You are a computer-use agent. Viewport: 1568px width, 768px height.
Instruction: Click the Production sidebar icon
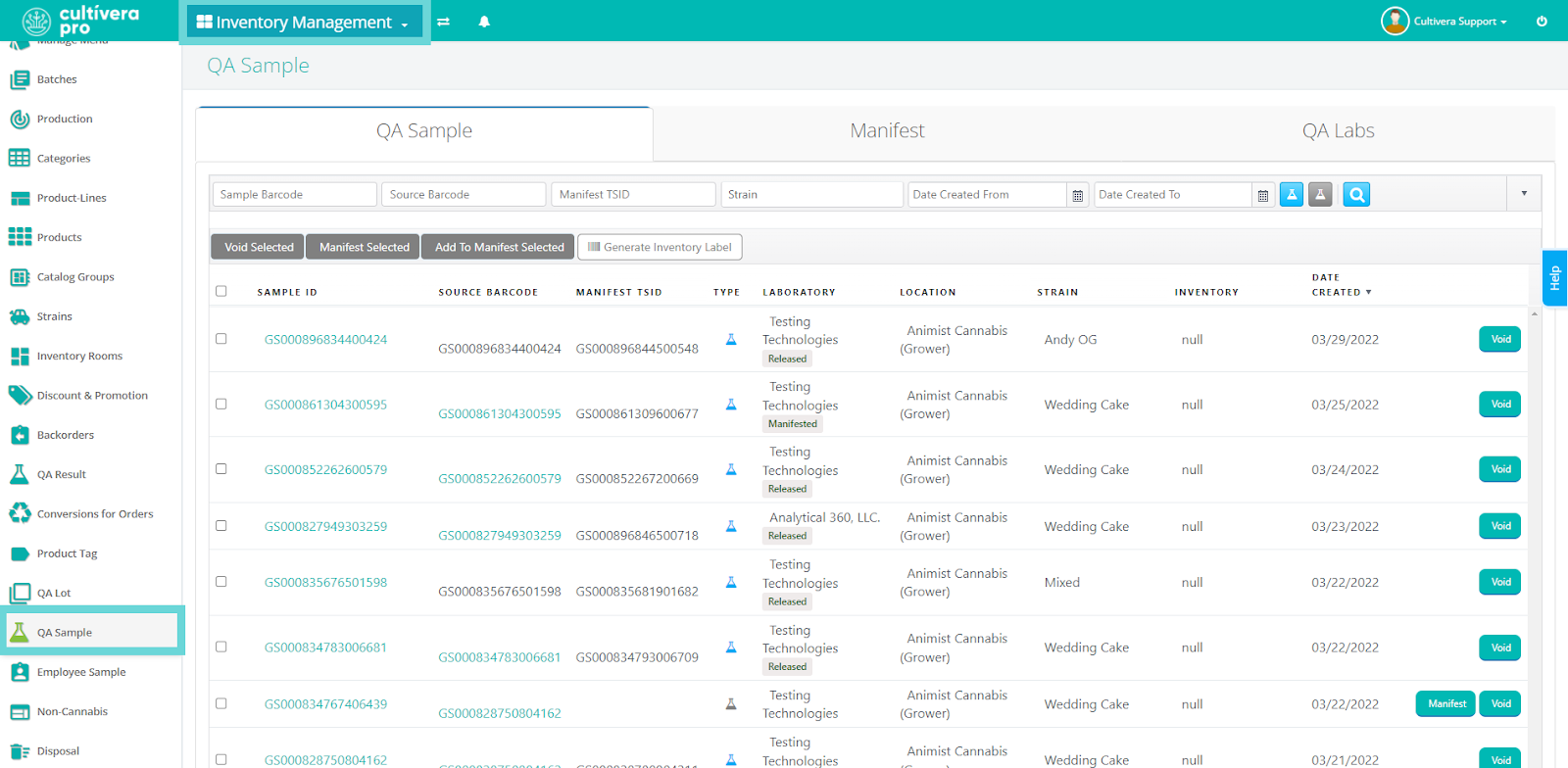click(x=20, y=120)
